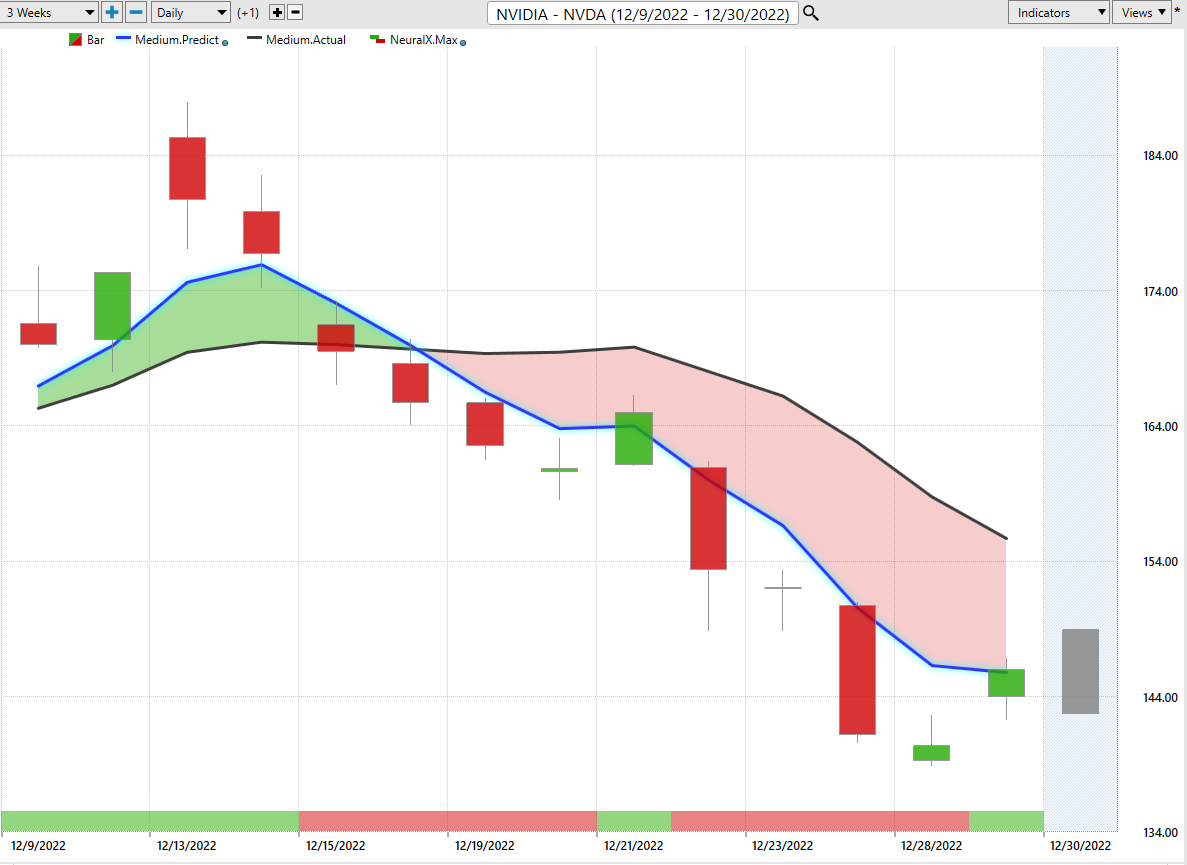Click the black minus forecast-bar button
The height and width of the screenshot is (865, 1187).
coord(296,12)
